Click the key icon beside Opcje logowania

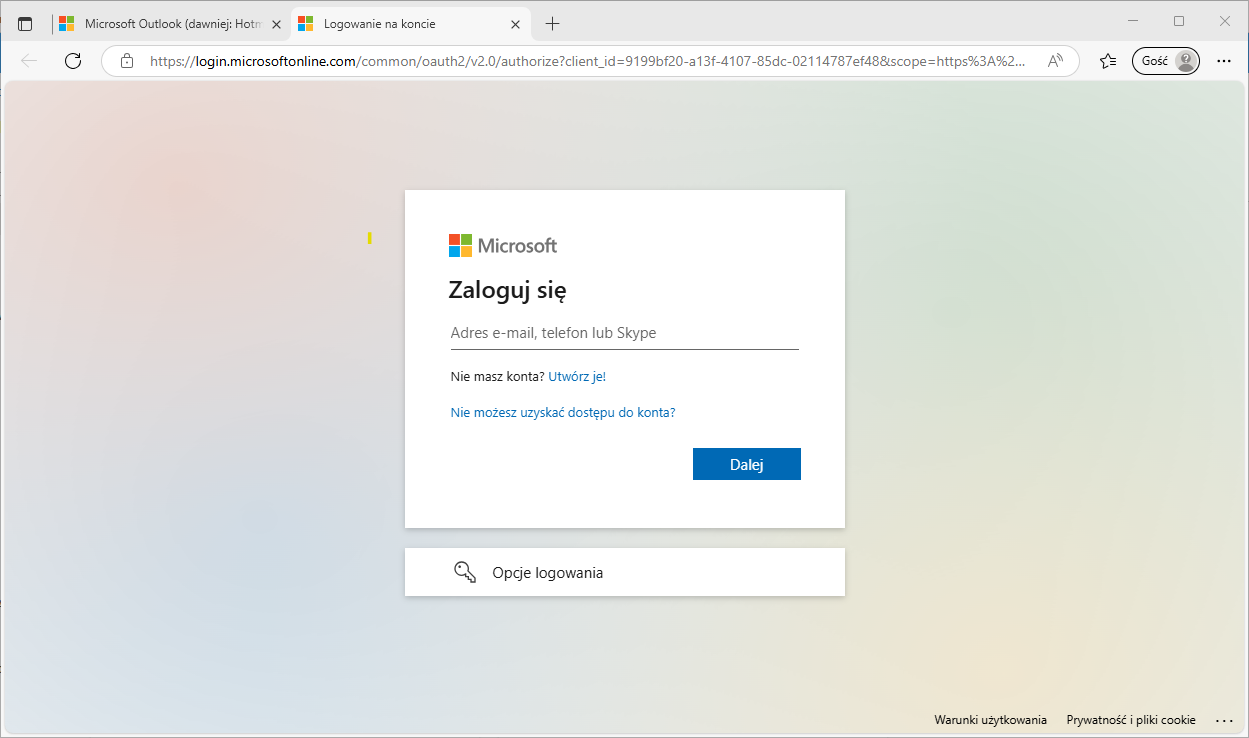465,572
